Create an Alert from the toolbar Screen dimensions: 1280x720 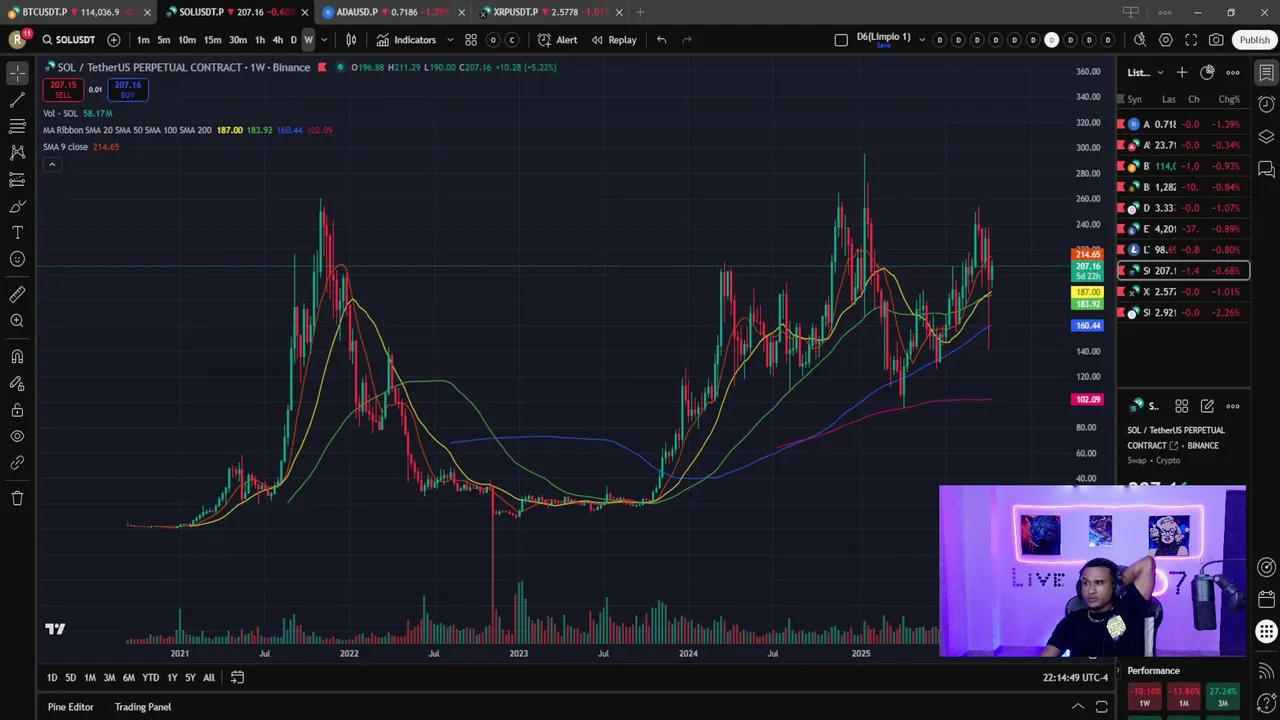click(557, 40)
